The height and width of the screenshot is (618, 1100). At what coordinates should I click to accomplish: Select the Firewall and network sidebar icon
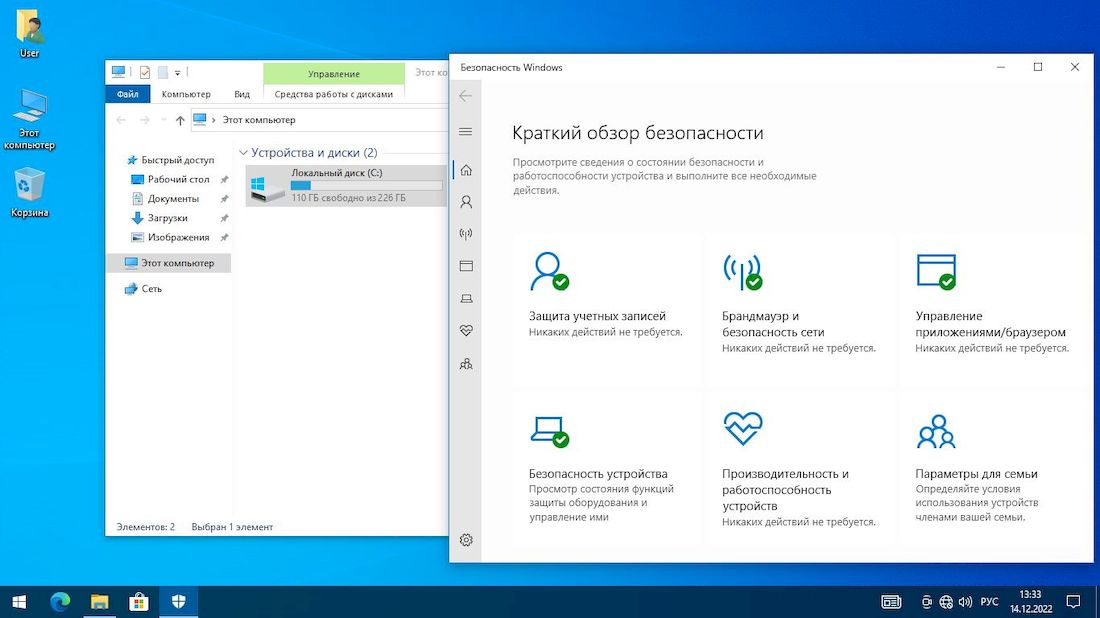pos(465,233)
